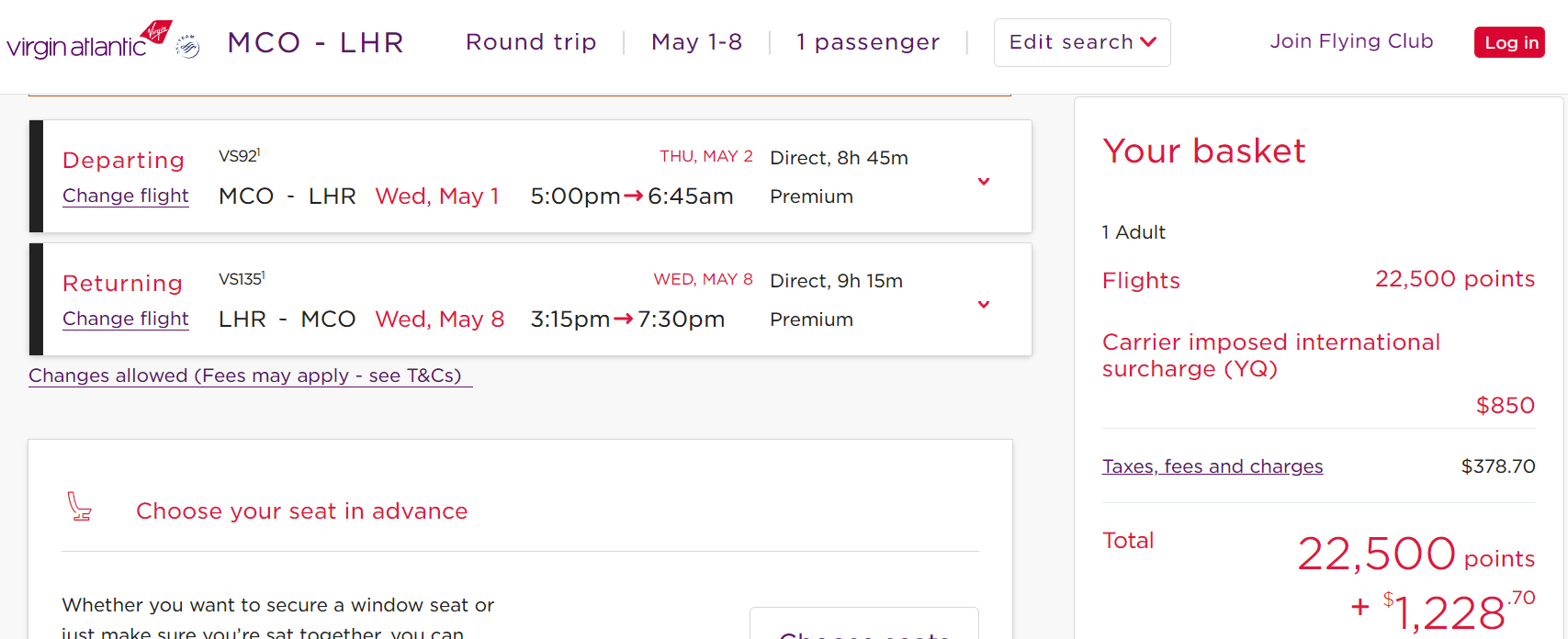
Task: Click the seat icon beside Choose your seat
Action: (x=80, y=507)
